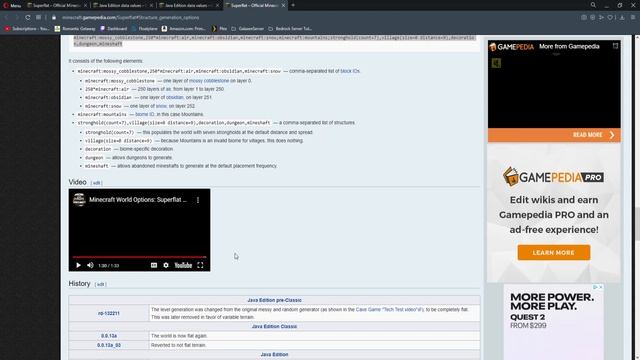Open the obsidian link
This screenshot has height=360, width=640.
coord(175,98)
